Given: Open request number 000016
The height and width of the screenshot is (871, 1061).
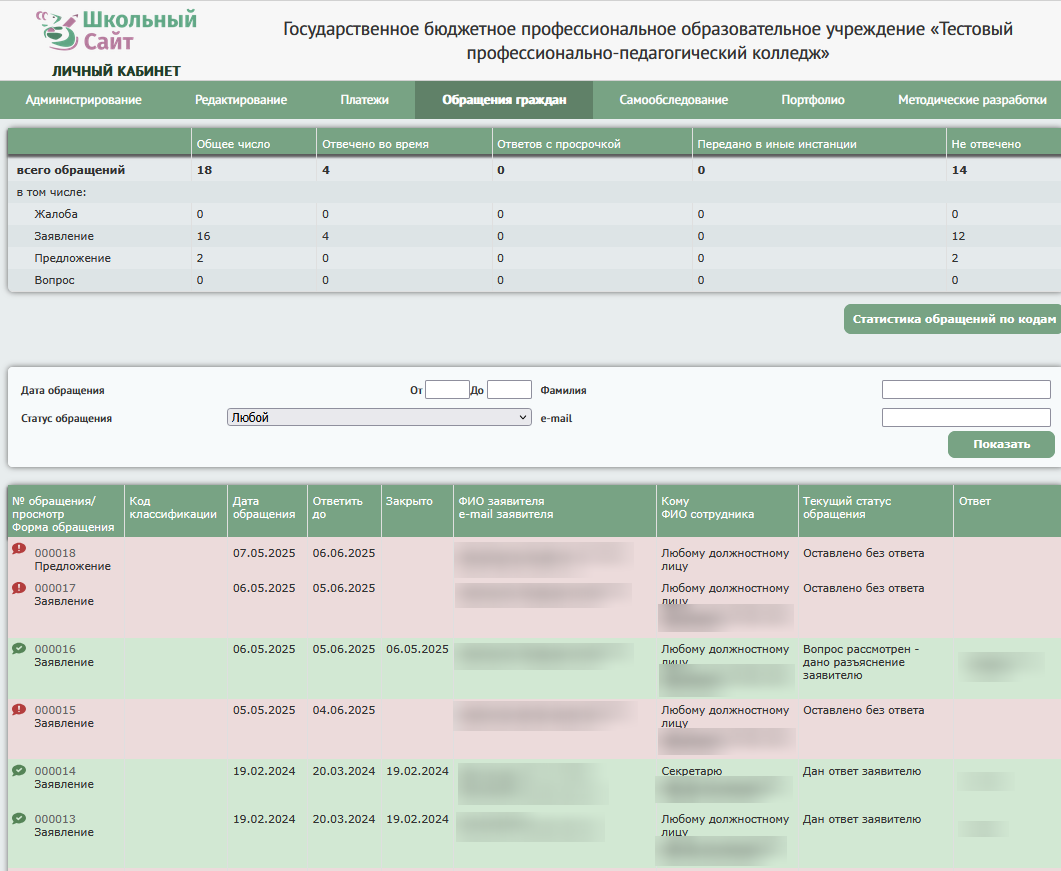Looking at the screenshot, I should (x=55, y=649).
